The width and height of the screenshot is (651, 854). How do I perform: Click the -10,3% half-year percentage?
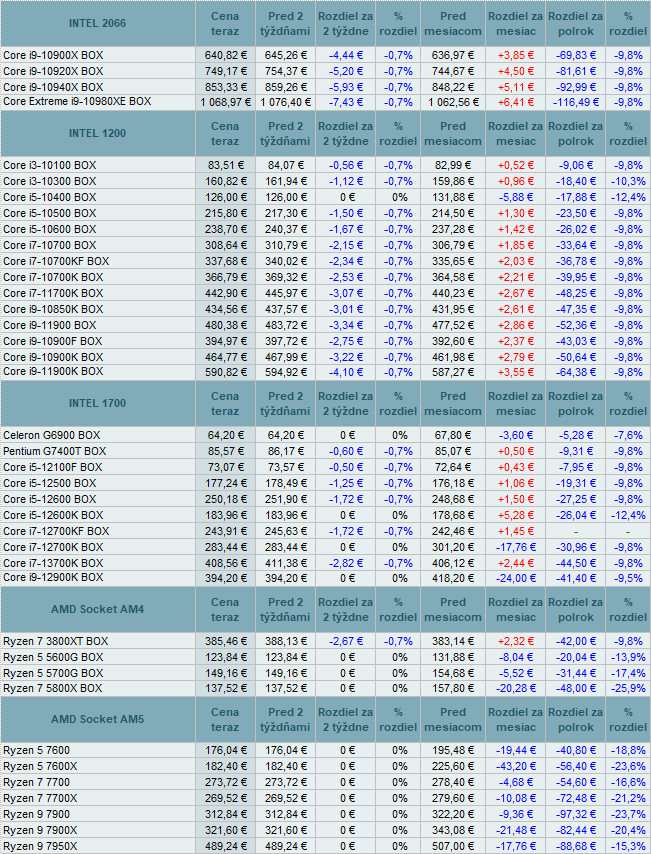[x=628, y=181]
